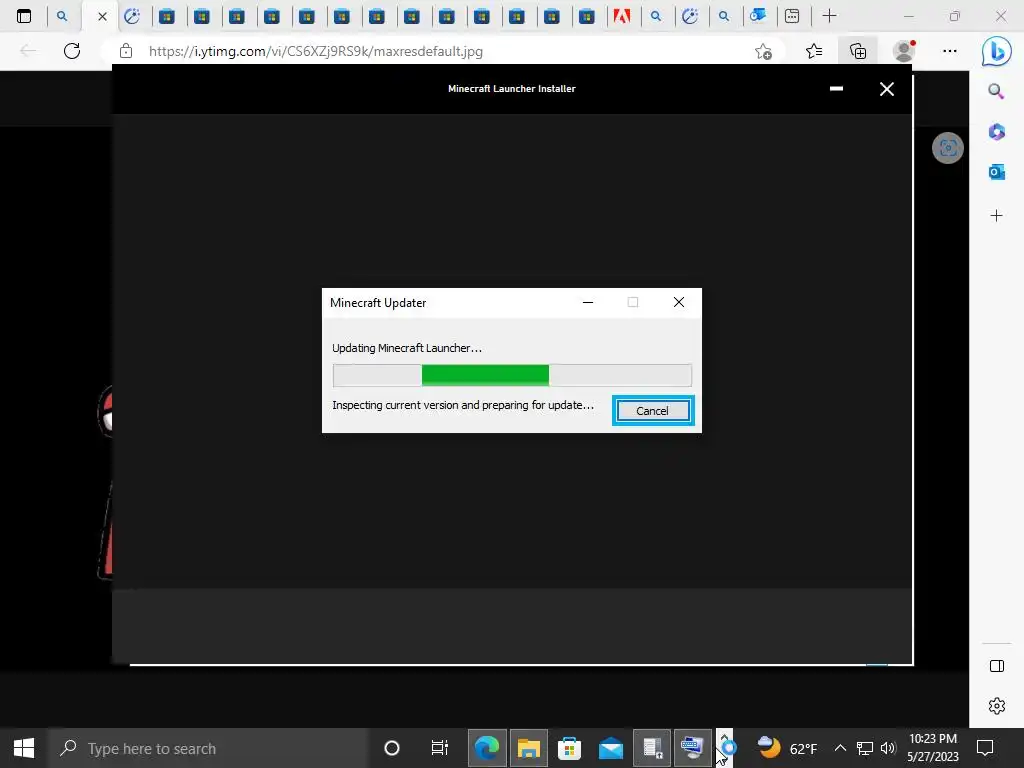The height and width of the screenshot is (768, 1024).
Task: Open the on-screen keyboard app on taskbar
Action: pyautogui.click(x=692, y=748)
